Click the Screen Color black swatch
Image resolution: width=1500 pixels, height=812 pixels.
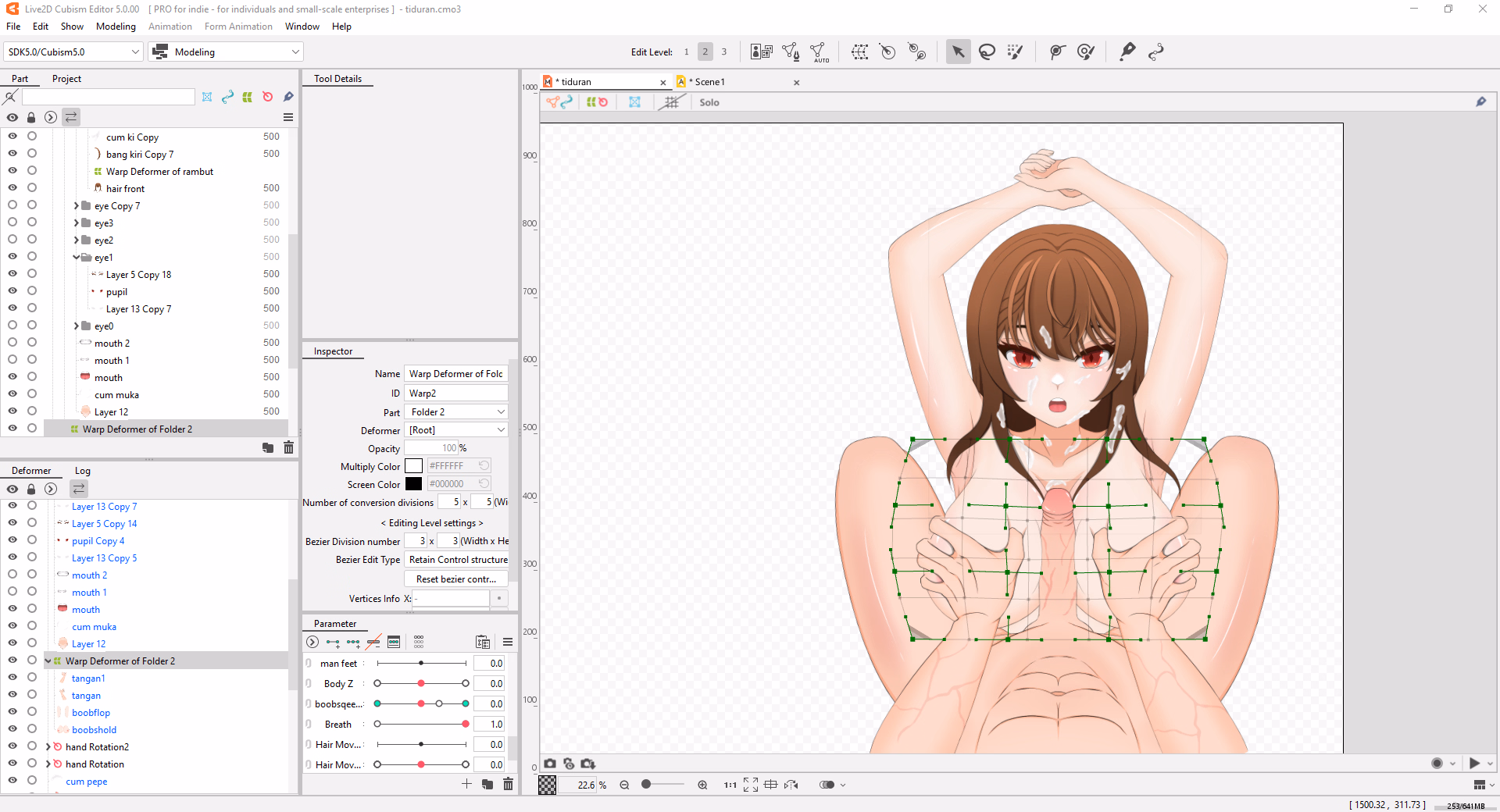pyautogui.click(x=413, y=484)
